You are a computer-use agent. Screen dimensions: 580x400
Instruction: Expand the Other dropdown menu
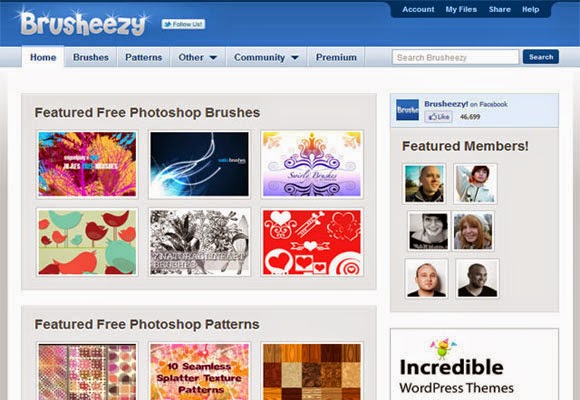pyautogui.click(x=198, y=57)
